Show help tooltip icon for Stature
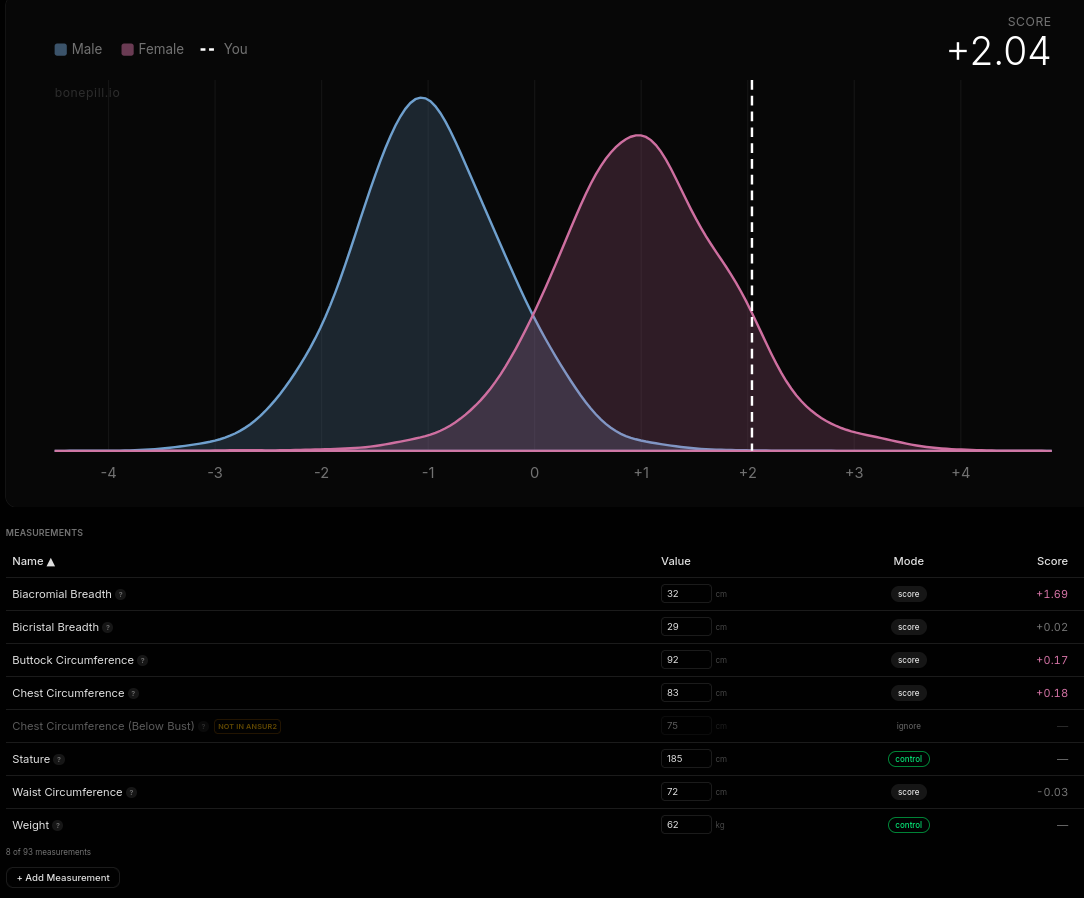The width and height of the screenshot is (1084, 898). click(59, 760)
